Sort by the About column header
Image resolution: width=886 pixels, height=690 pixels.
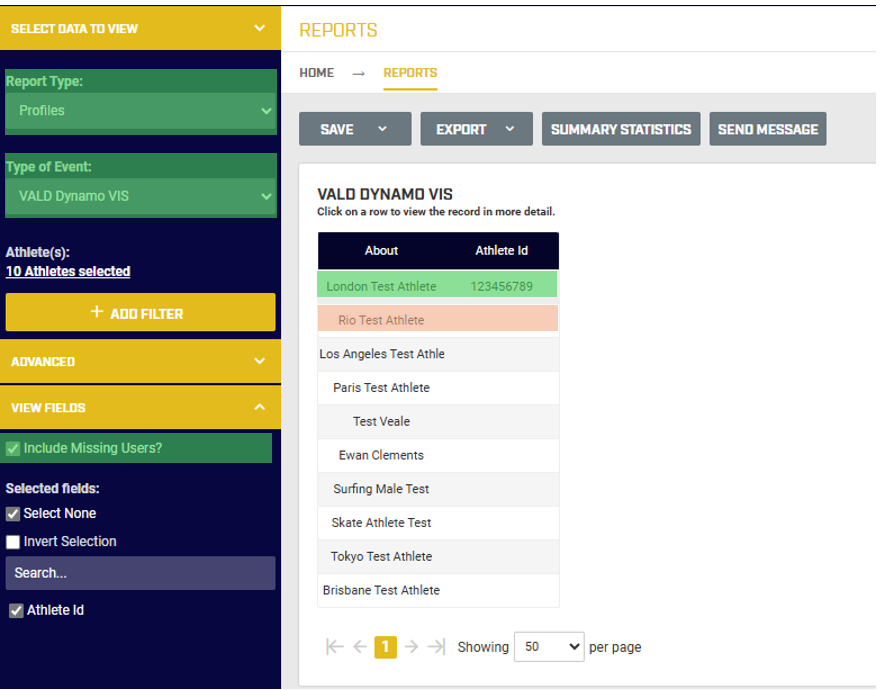tap(381, 250)
